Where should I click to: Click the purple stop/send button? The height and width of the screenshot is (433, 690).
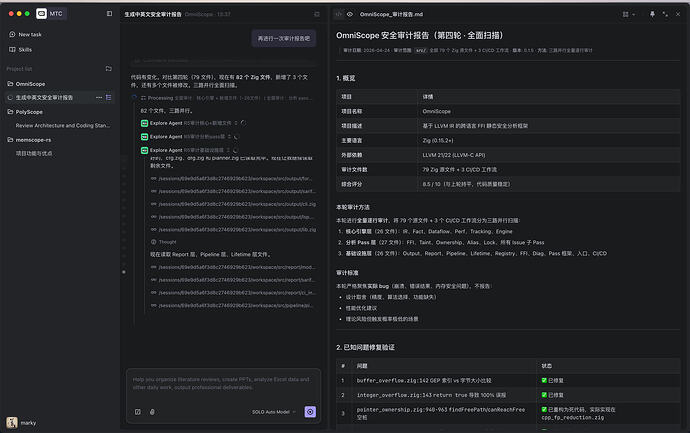(310, 412)
